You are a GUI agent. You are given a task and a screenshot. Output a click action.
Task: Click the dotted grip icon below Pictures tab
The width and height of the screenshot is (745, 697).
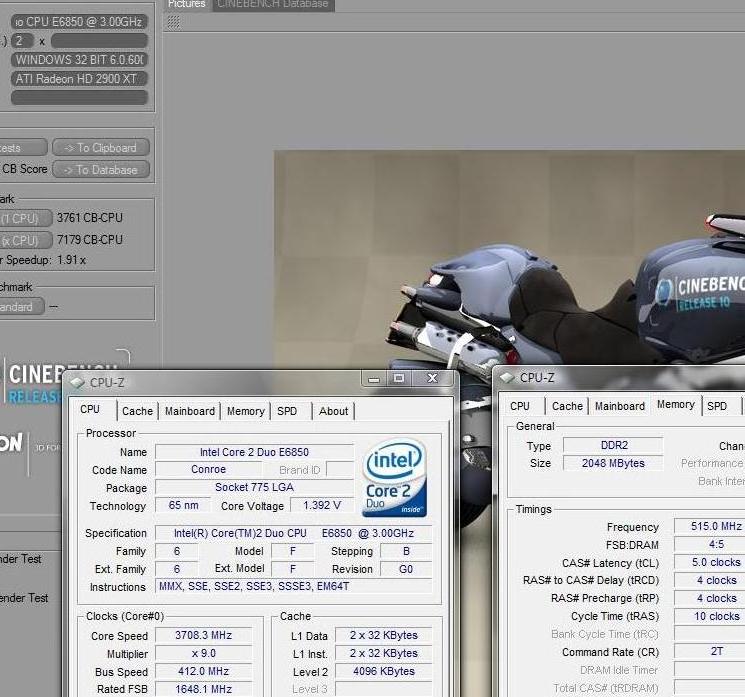174,22
